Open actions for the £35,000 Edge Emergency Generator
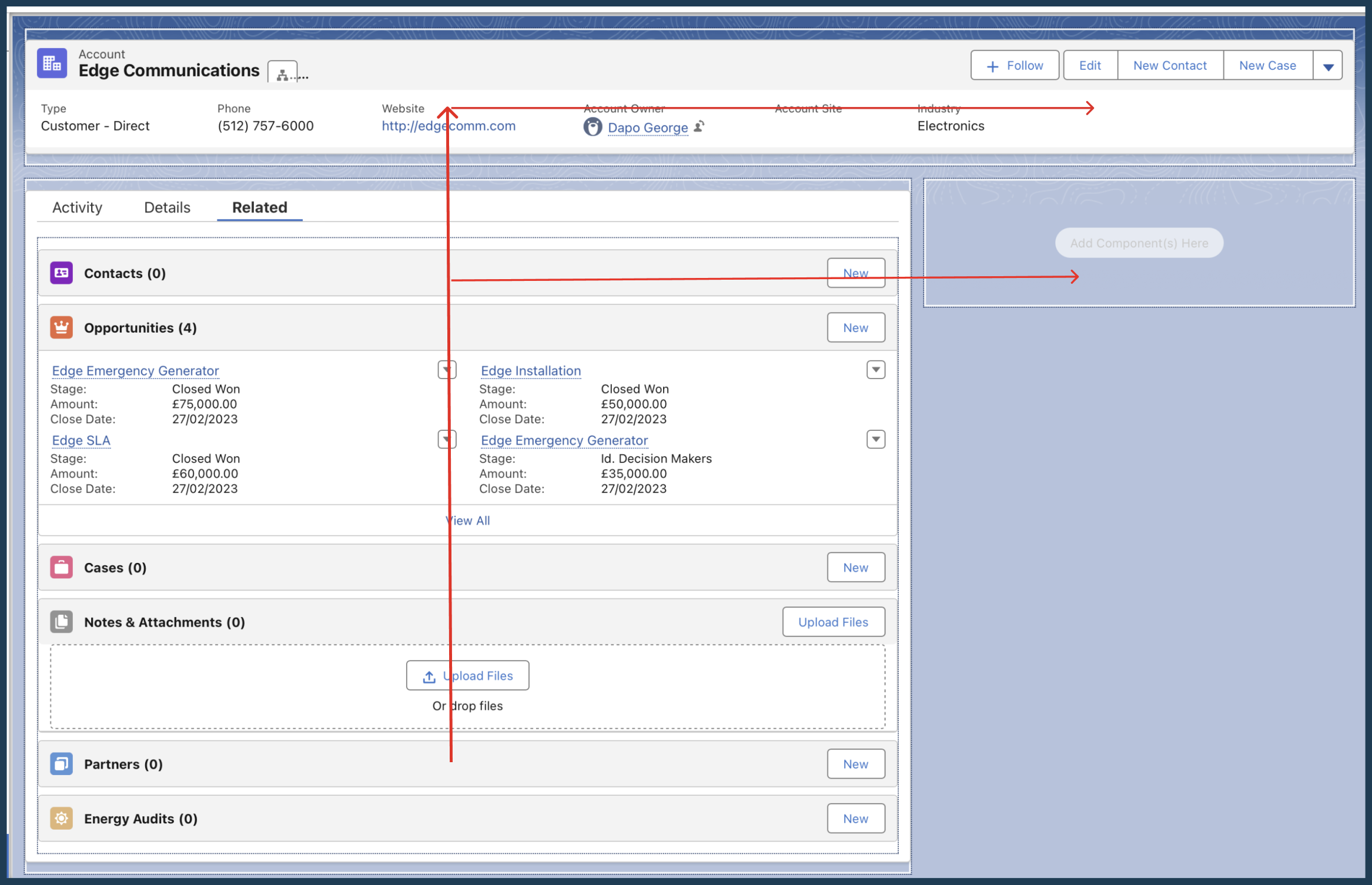This screenshot has height=885, width=1372. click(876, 439)
